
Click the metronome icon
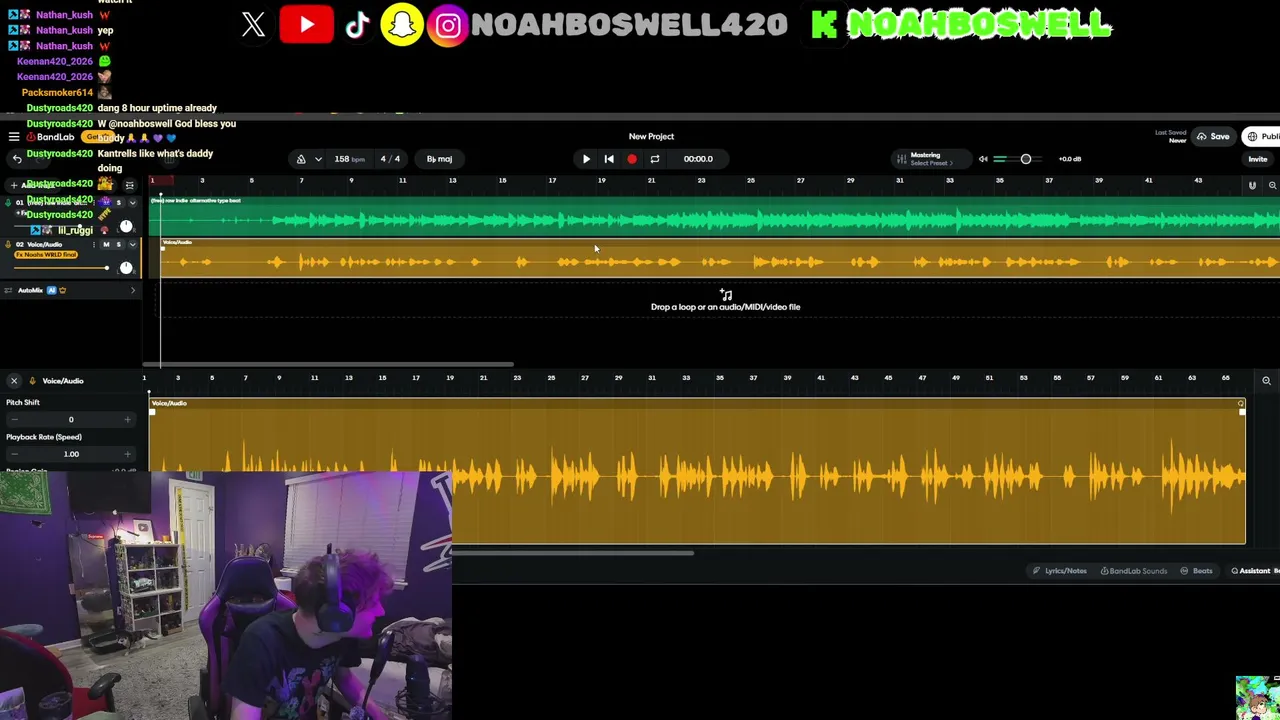point(301,159)
